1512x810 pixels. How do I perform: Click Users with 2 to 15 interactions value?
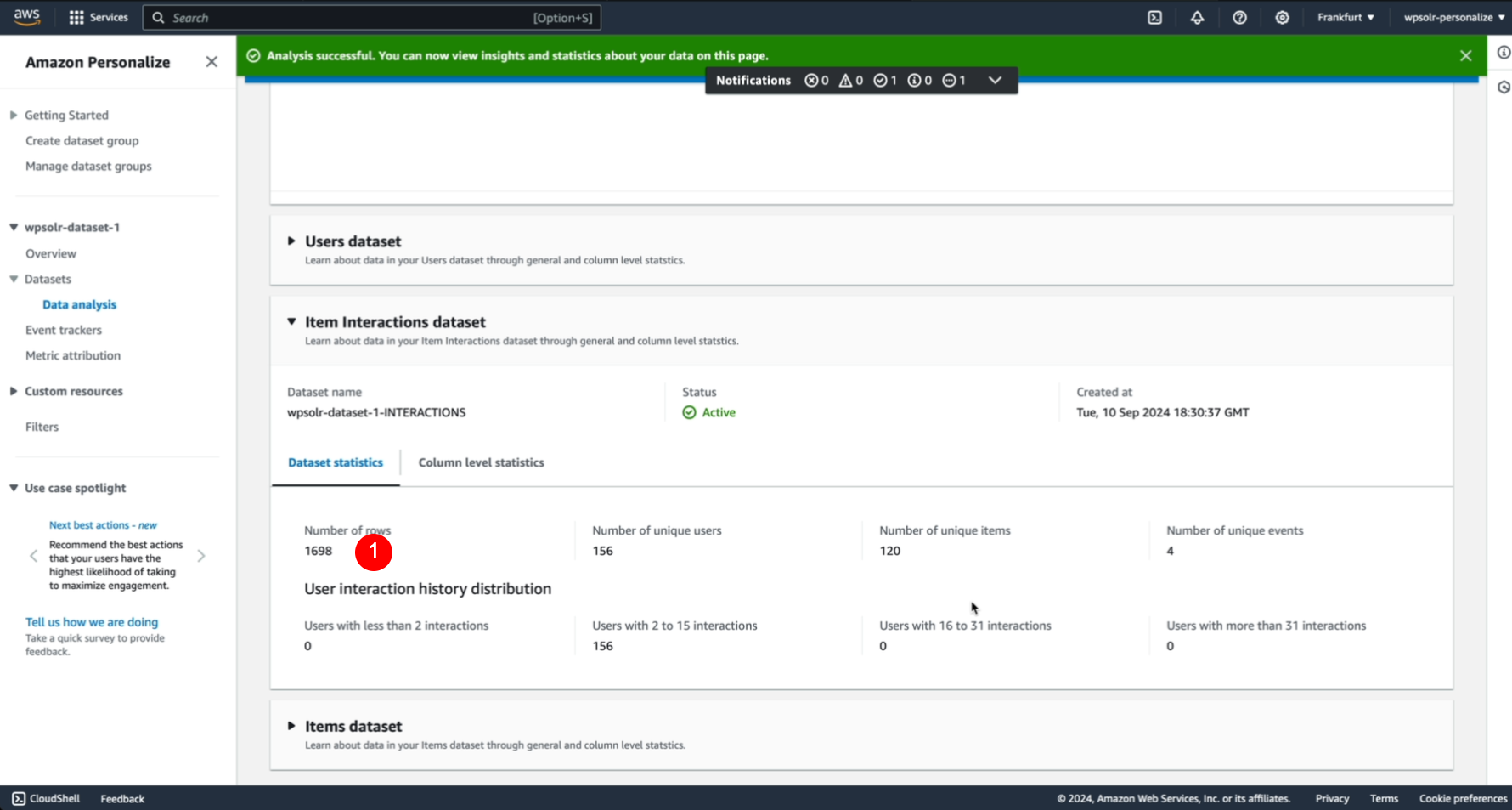click(602, 646)
